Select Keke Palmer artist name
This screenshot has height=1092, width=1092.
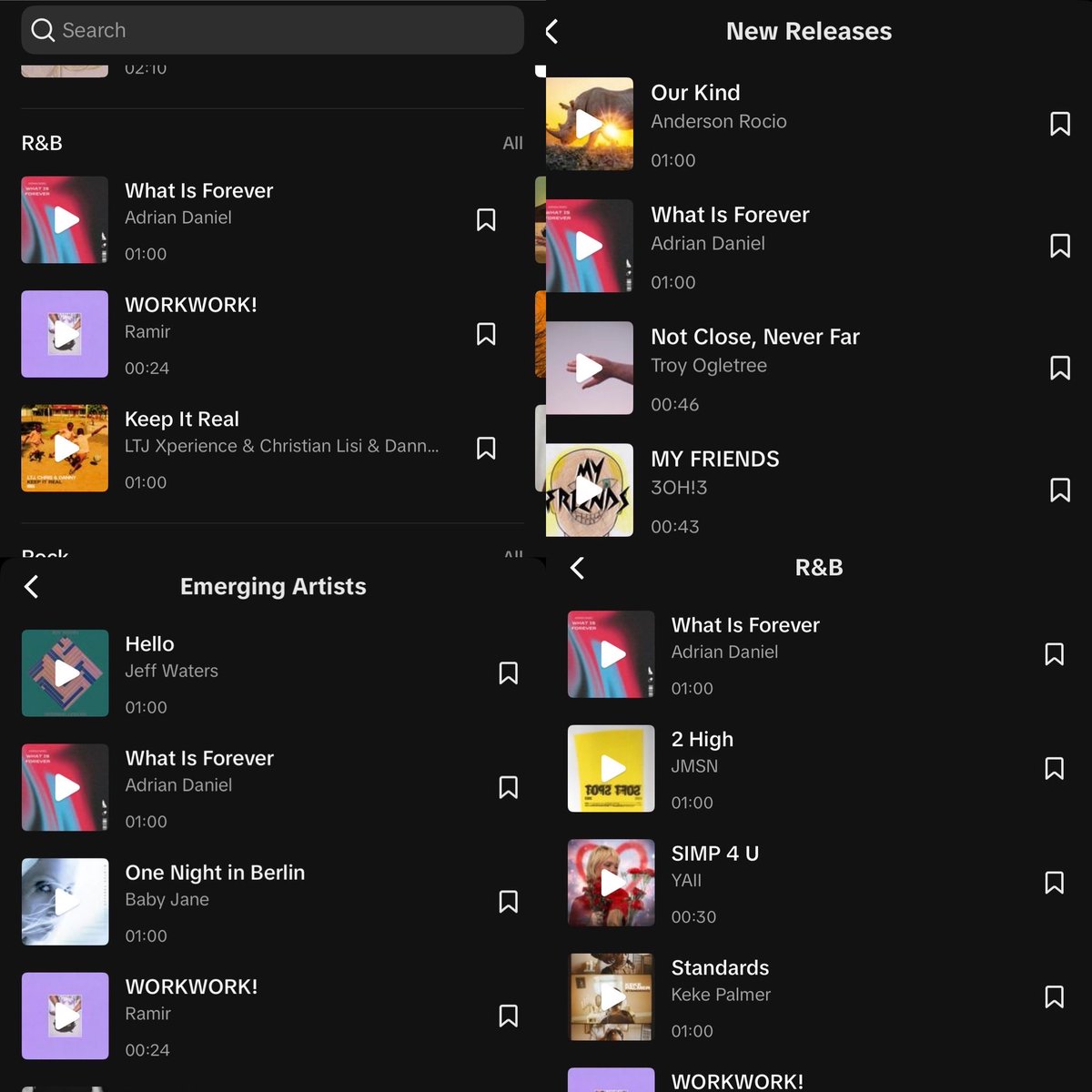click(x=721, y=995)
